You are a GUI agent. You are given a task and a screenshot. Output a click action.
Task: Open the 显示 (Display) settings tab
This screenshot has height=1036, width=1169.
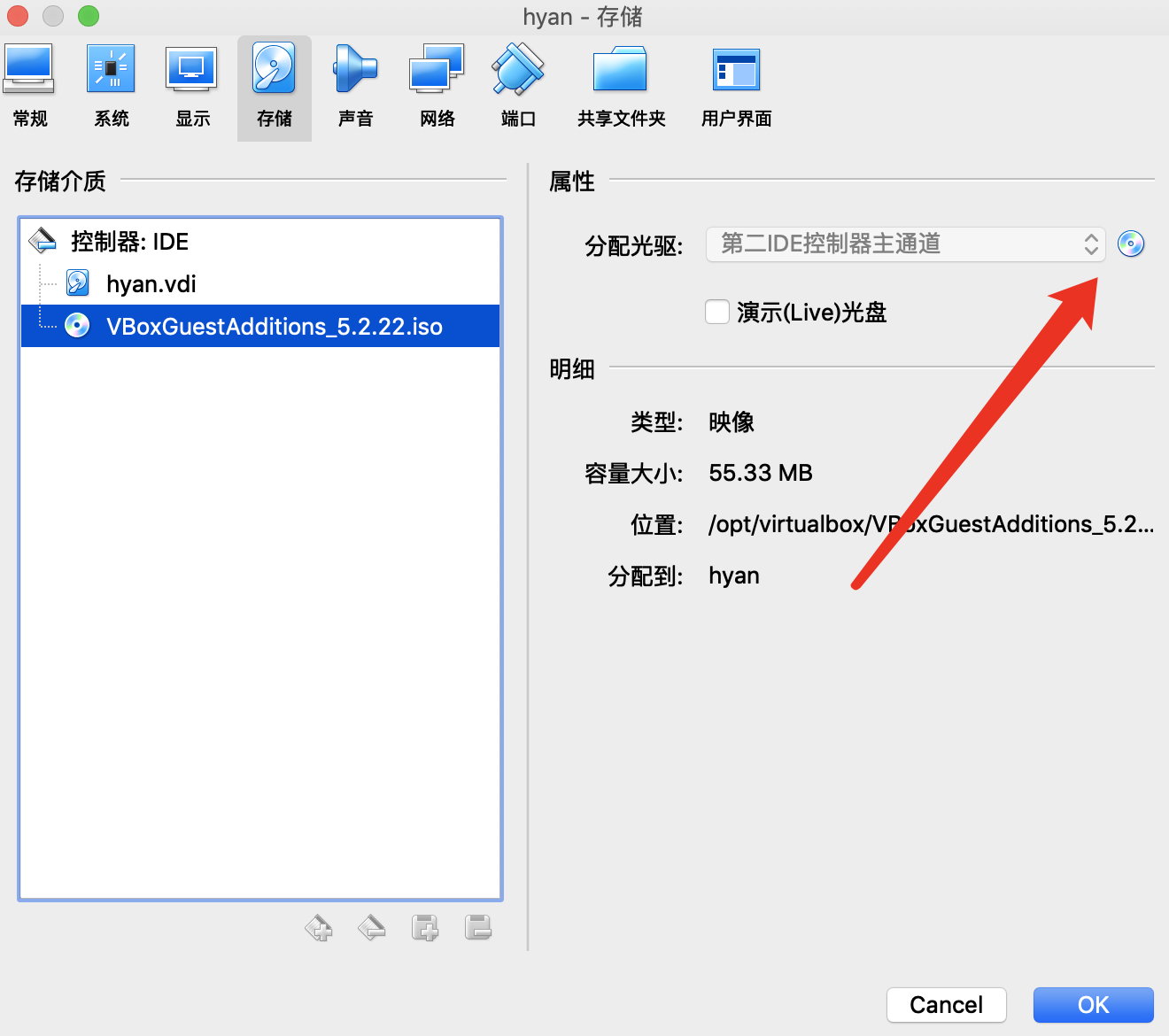[192, 87]
